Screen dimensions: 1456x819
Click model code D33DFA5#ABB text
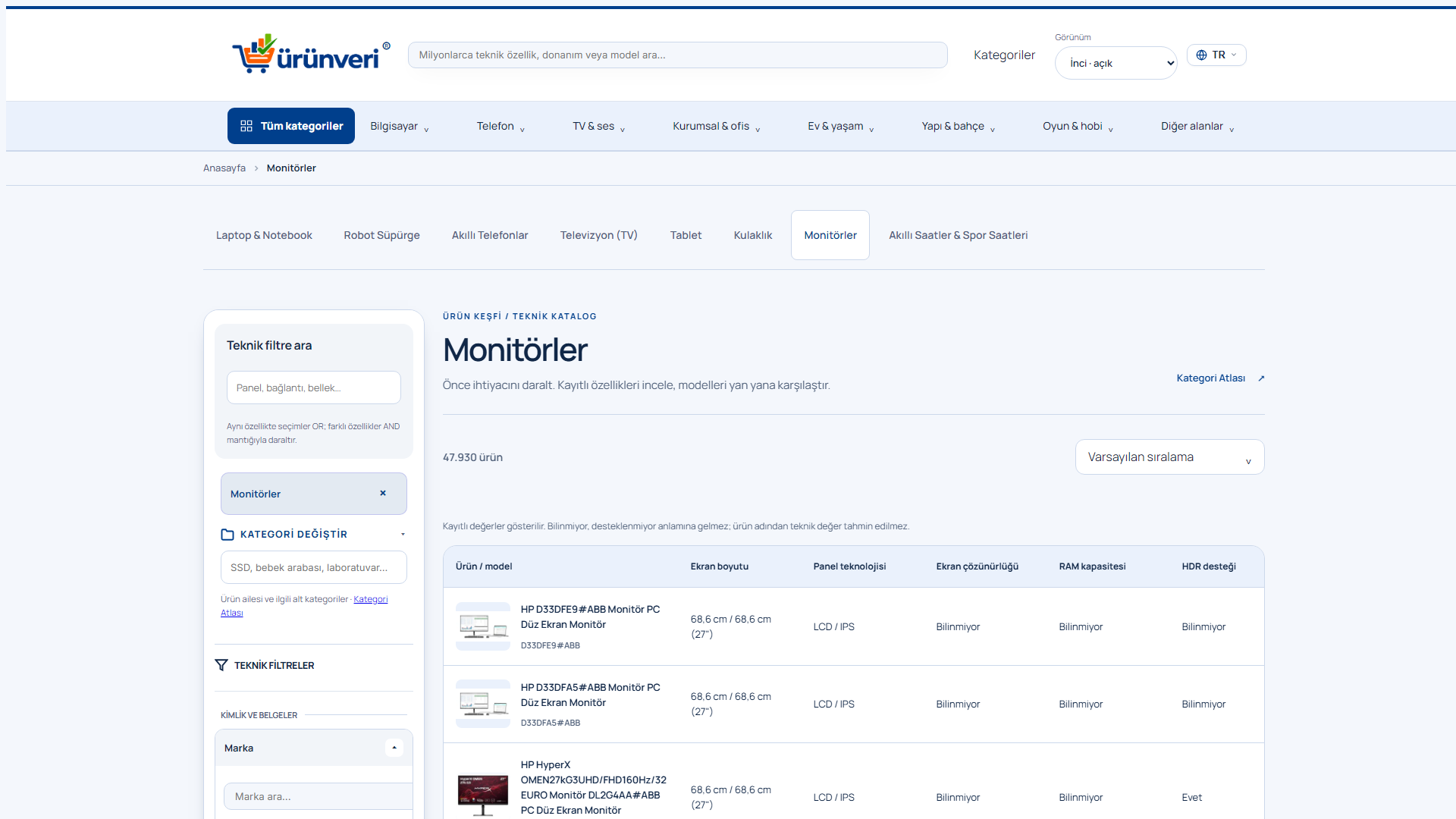coord(551,723)
